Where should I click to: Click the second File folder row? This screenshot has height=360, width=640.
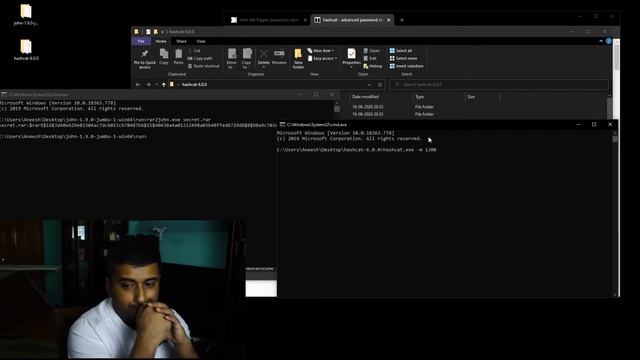click(424, 114)
